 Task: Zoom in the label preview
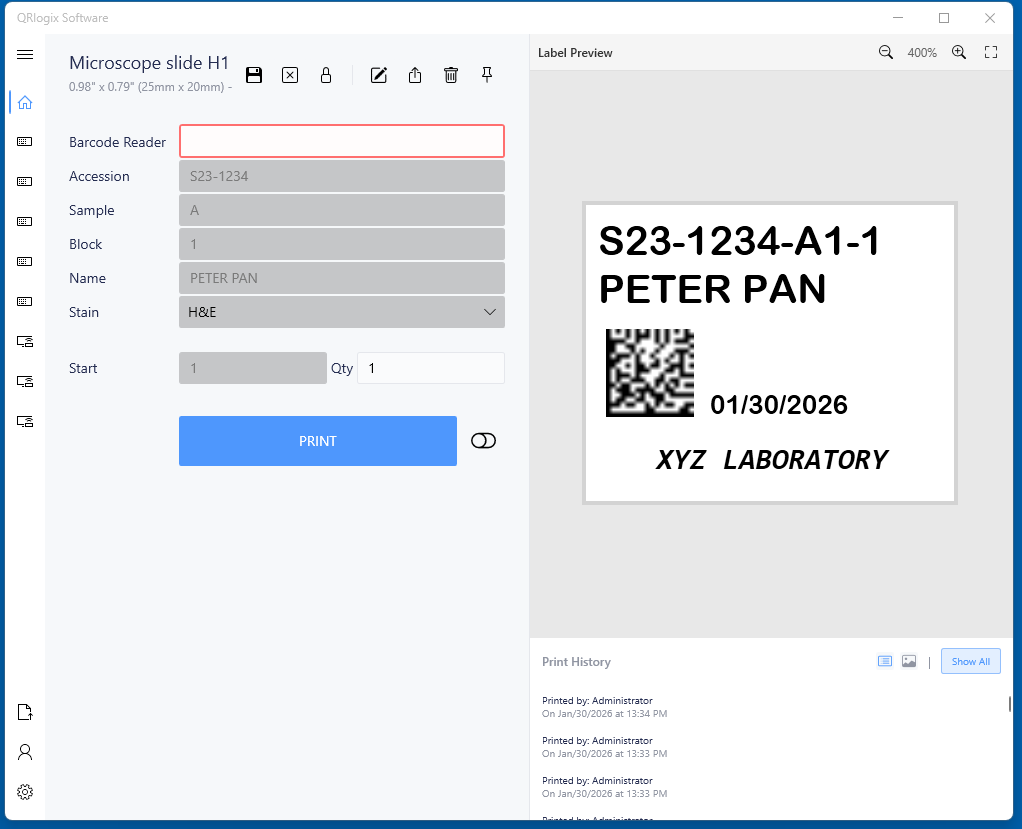click(959, 52)
